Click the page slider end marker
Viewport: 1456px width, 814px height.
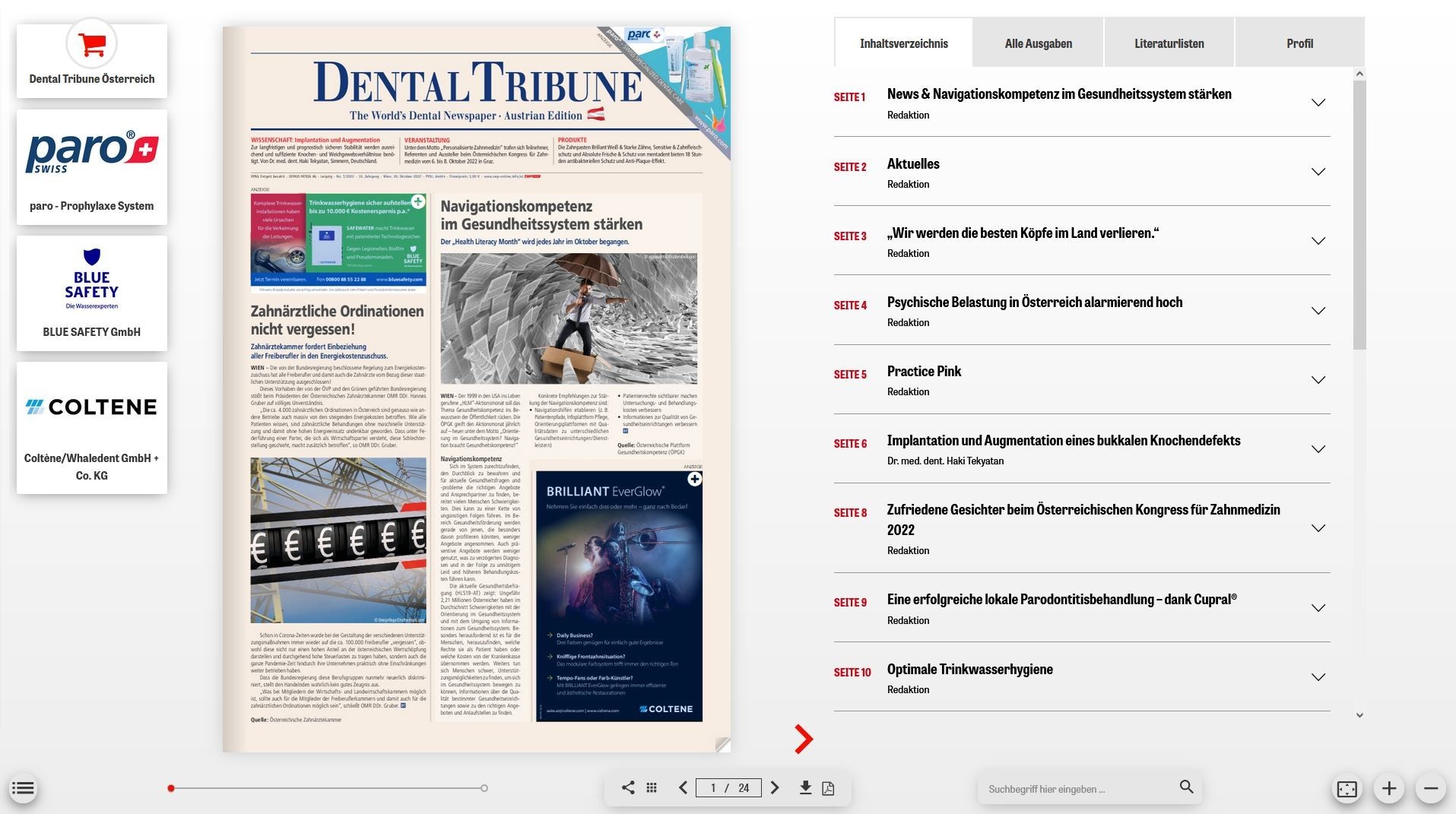click(484, 788)
